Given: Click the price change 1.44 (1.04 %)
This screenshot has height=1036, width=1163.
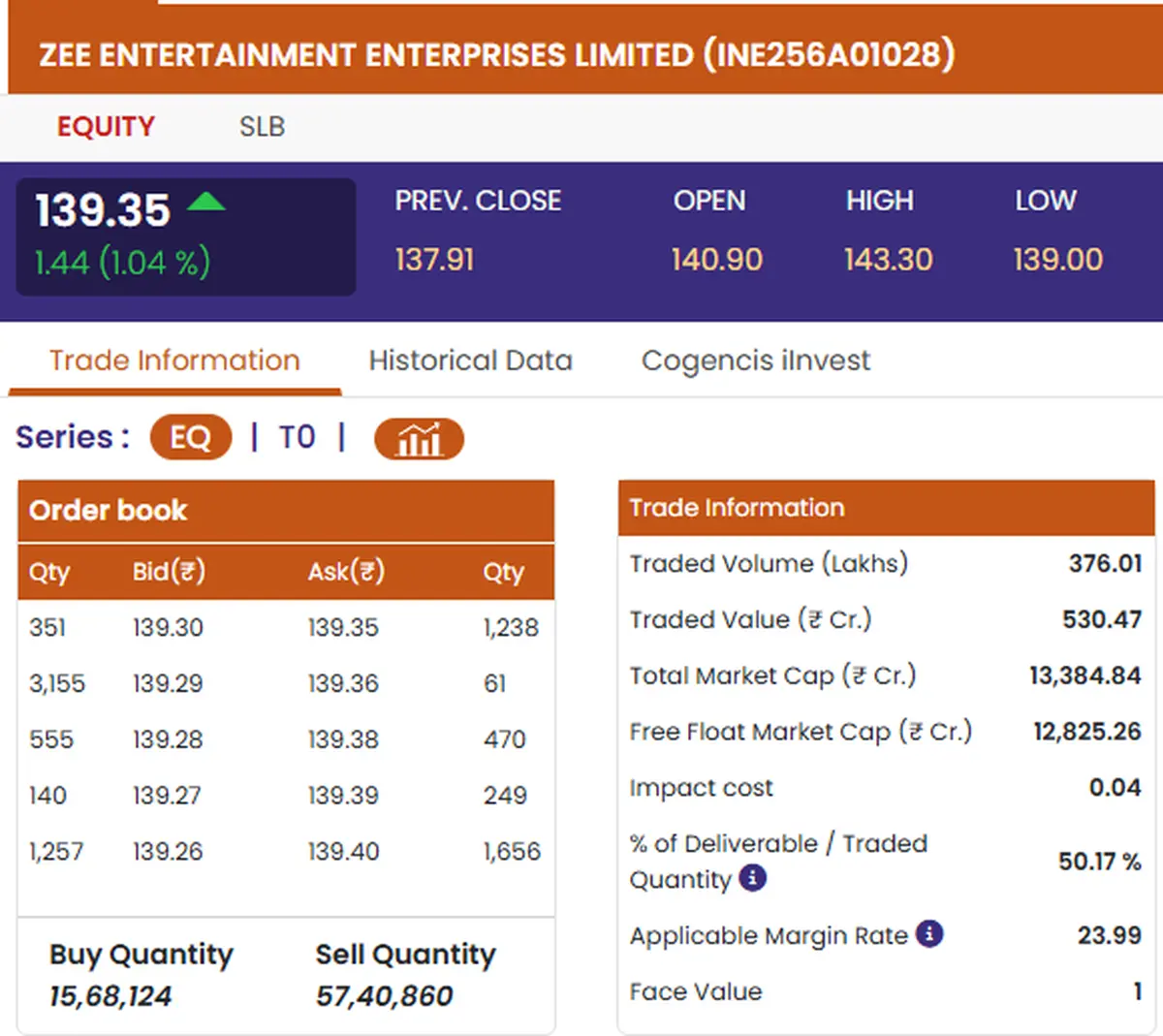Looking at the screenshot, I should [x=122, y=262].
